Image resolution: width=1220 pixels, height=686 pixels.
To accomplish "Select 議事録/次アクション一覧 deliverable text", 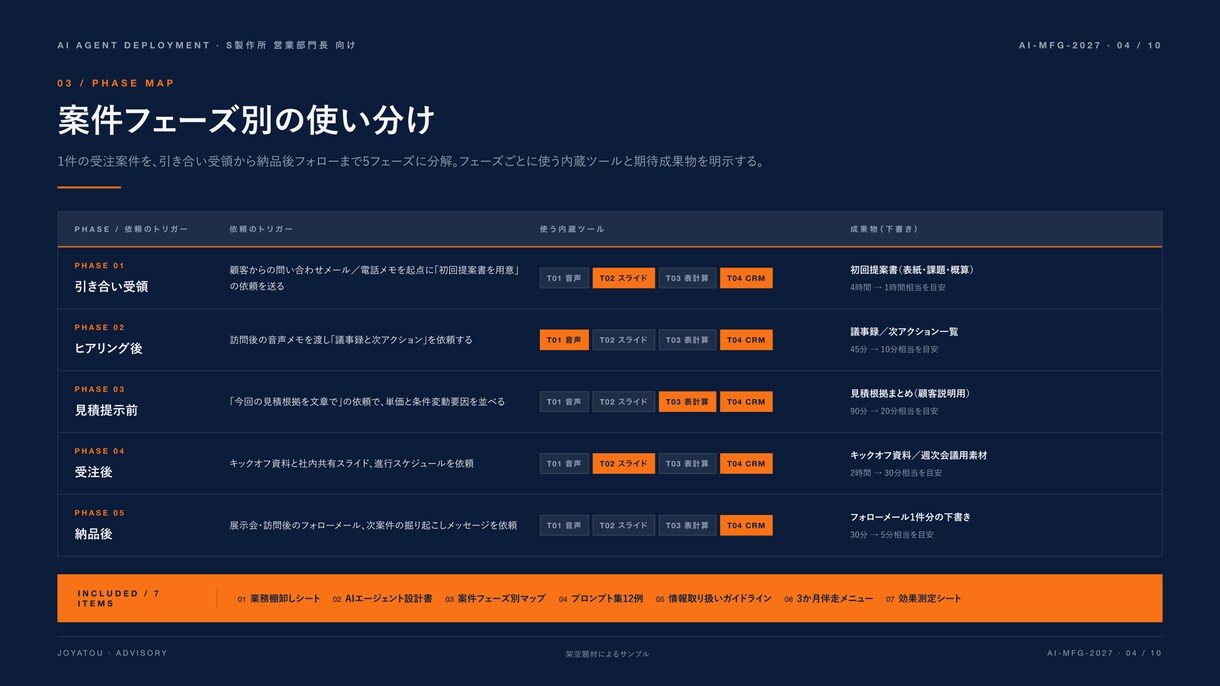I will pyautogui.click(x=904, y=332).
